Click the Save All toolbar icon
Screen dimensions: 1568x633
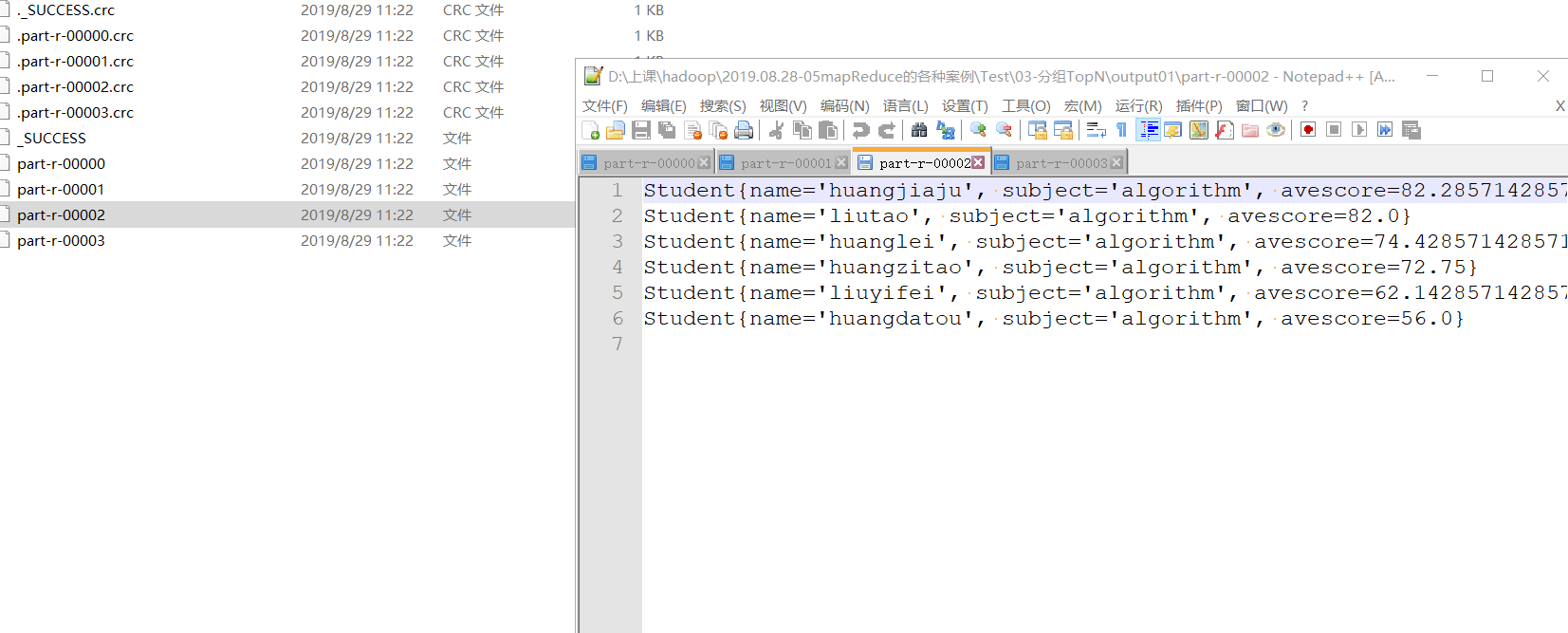point(667,130)
